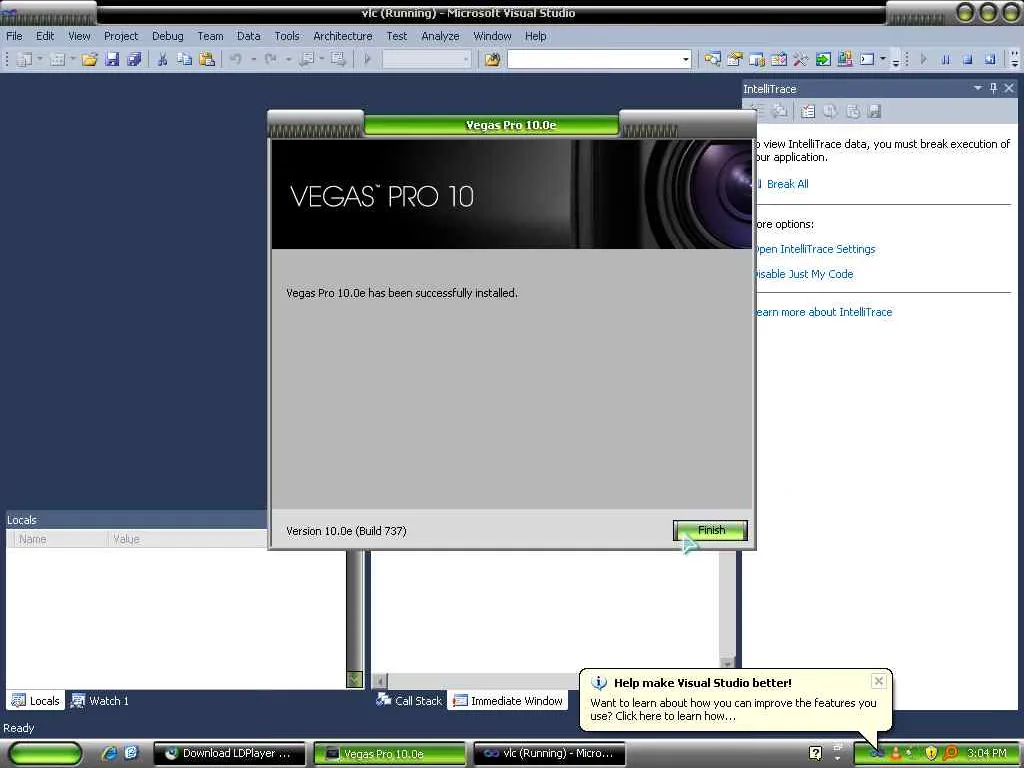
Task: Open the Properties Window toolbar icon
Action: 735,59
